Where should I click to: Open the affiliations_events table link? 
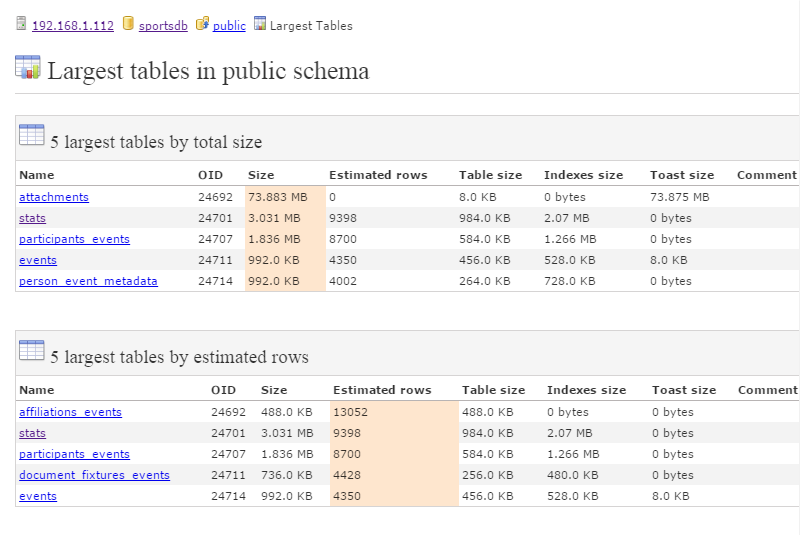pyautogui.click(x=70, y=412)
